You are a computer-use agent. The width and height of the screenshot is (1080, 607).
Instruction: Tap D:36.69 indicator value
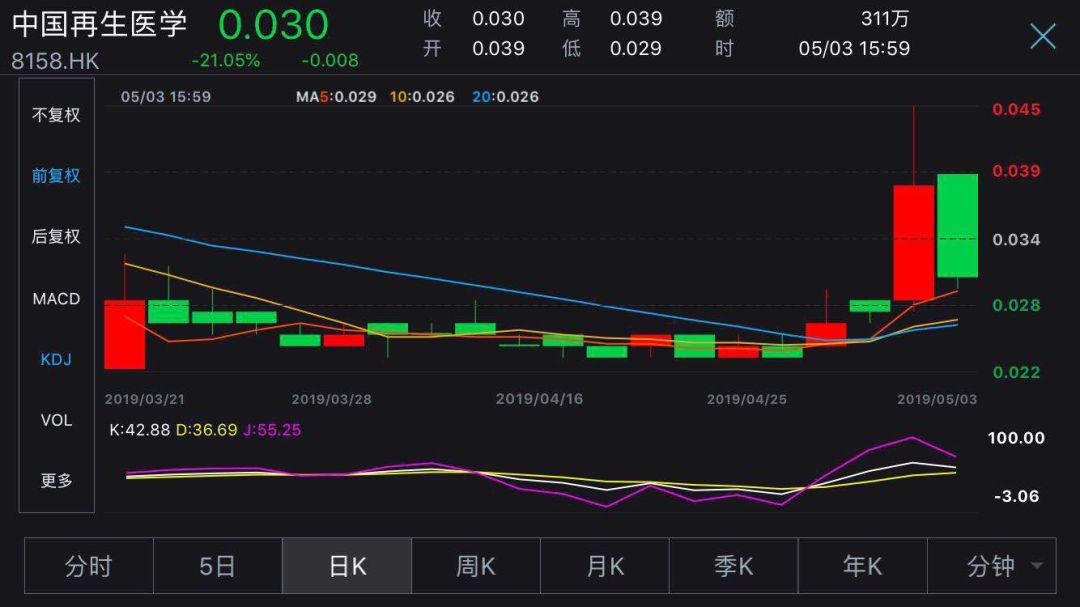pyautogui.click(x=207, y=430)
